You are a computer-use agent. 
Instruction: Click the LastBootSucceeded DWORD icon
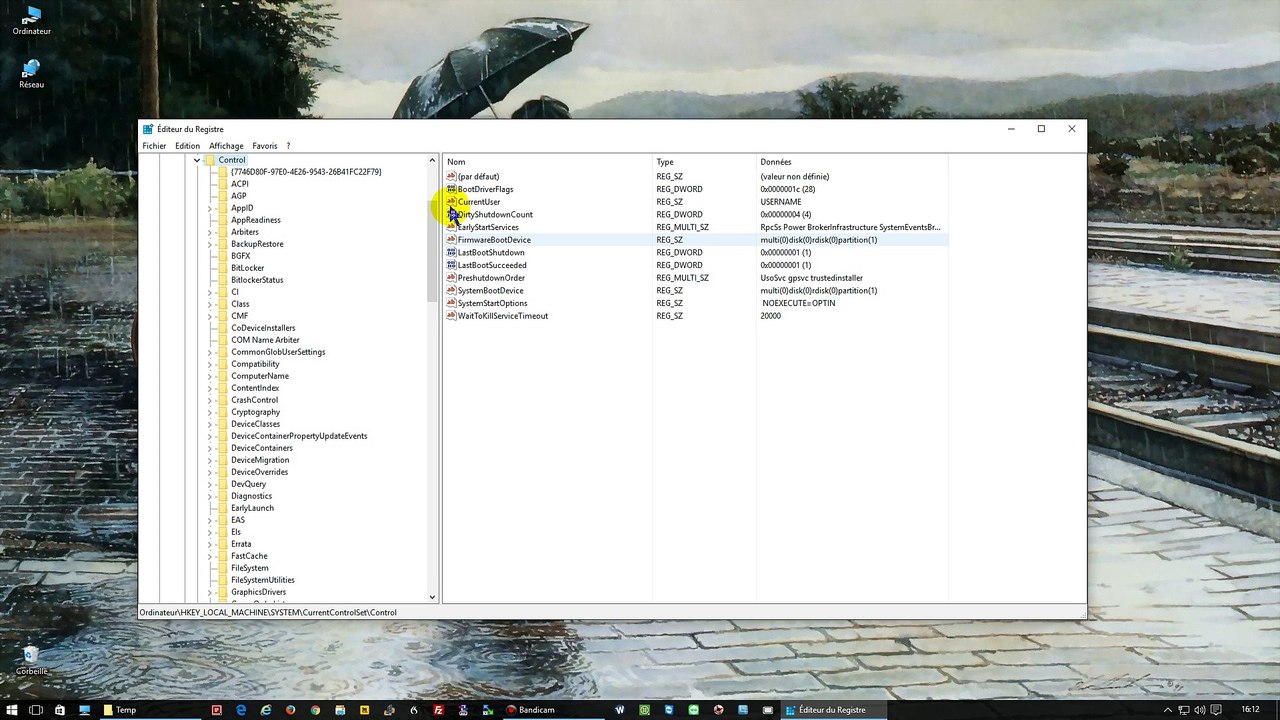[x=451, y=265]
